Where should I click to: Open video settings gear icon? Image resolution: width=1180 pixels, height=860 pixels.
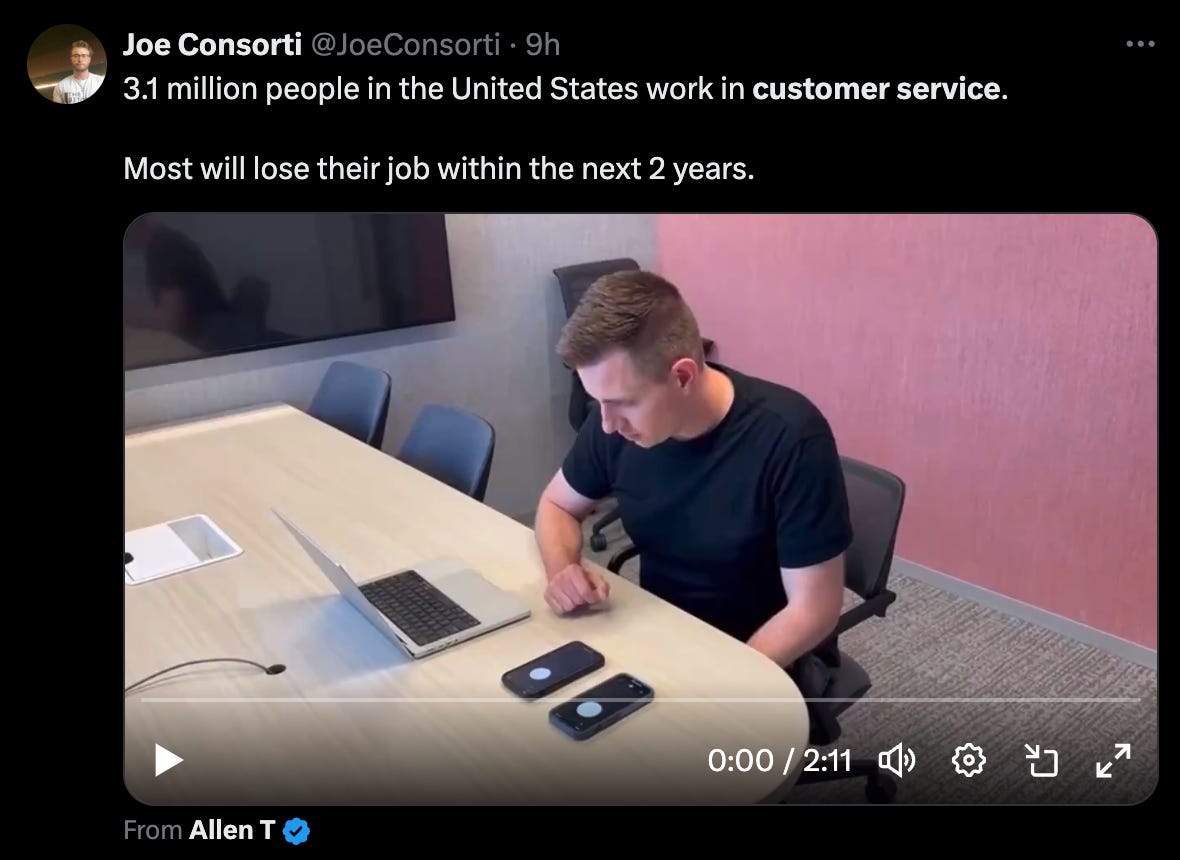click(969, 761)
